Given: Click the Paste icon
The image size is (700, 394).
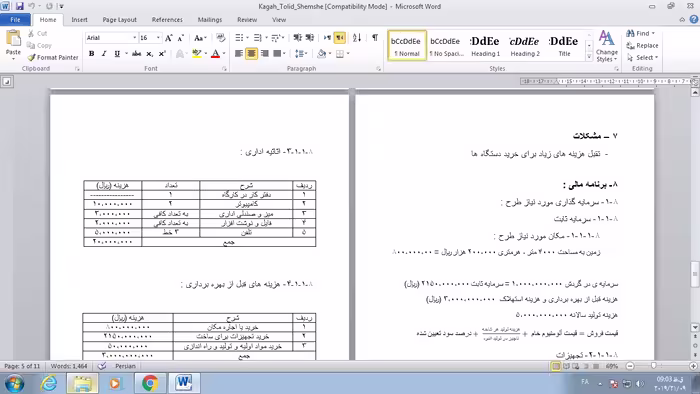Looking at the screenshot, I should coord(13,39).
